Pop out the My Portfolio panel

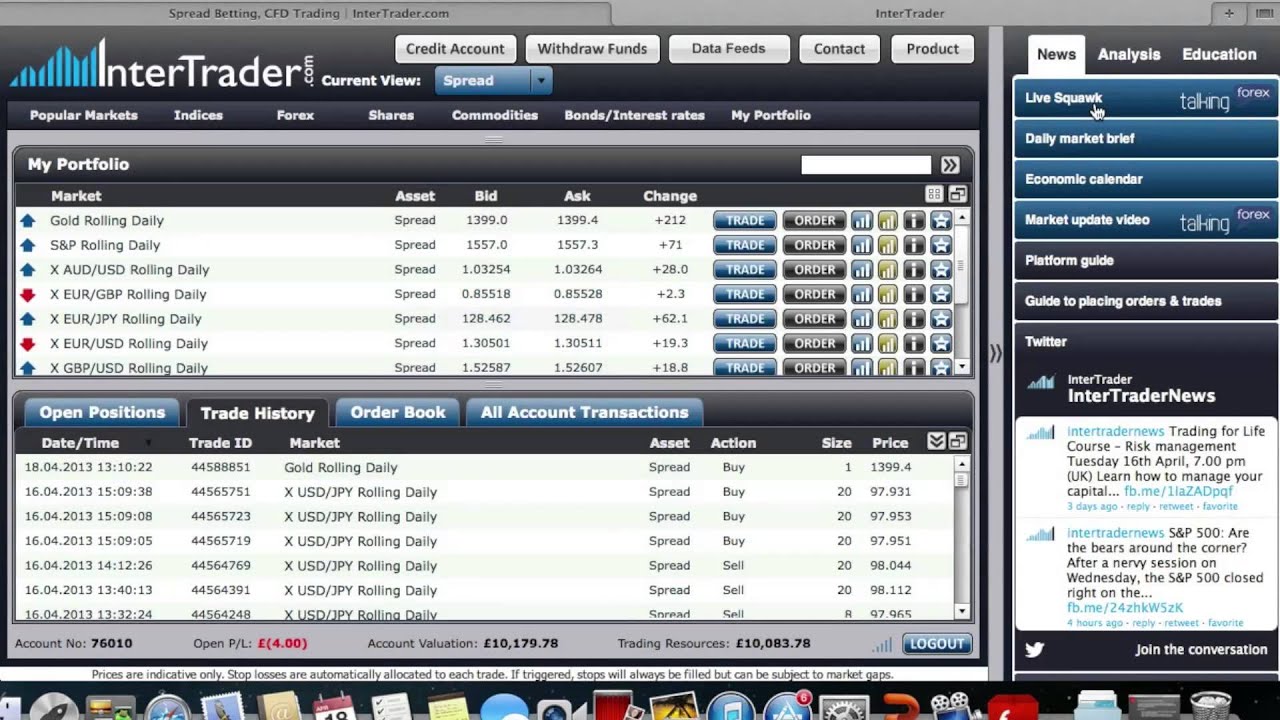coord(957,195)
